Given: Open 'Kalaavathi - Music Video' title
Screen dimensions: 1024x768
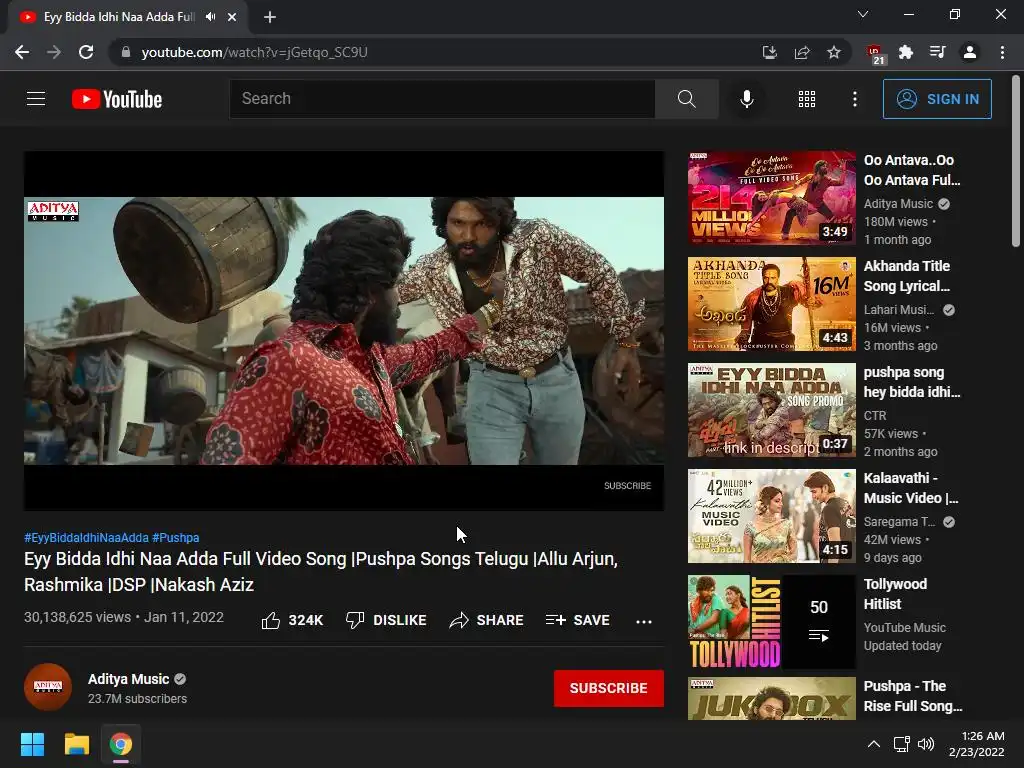Looking at the screenshot, I should click(x=911, y=488).
